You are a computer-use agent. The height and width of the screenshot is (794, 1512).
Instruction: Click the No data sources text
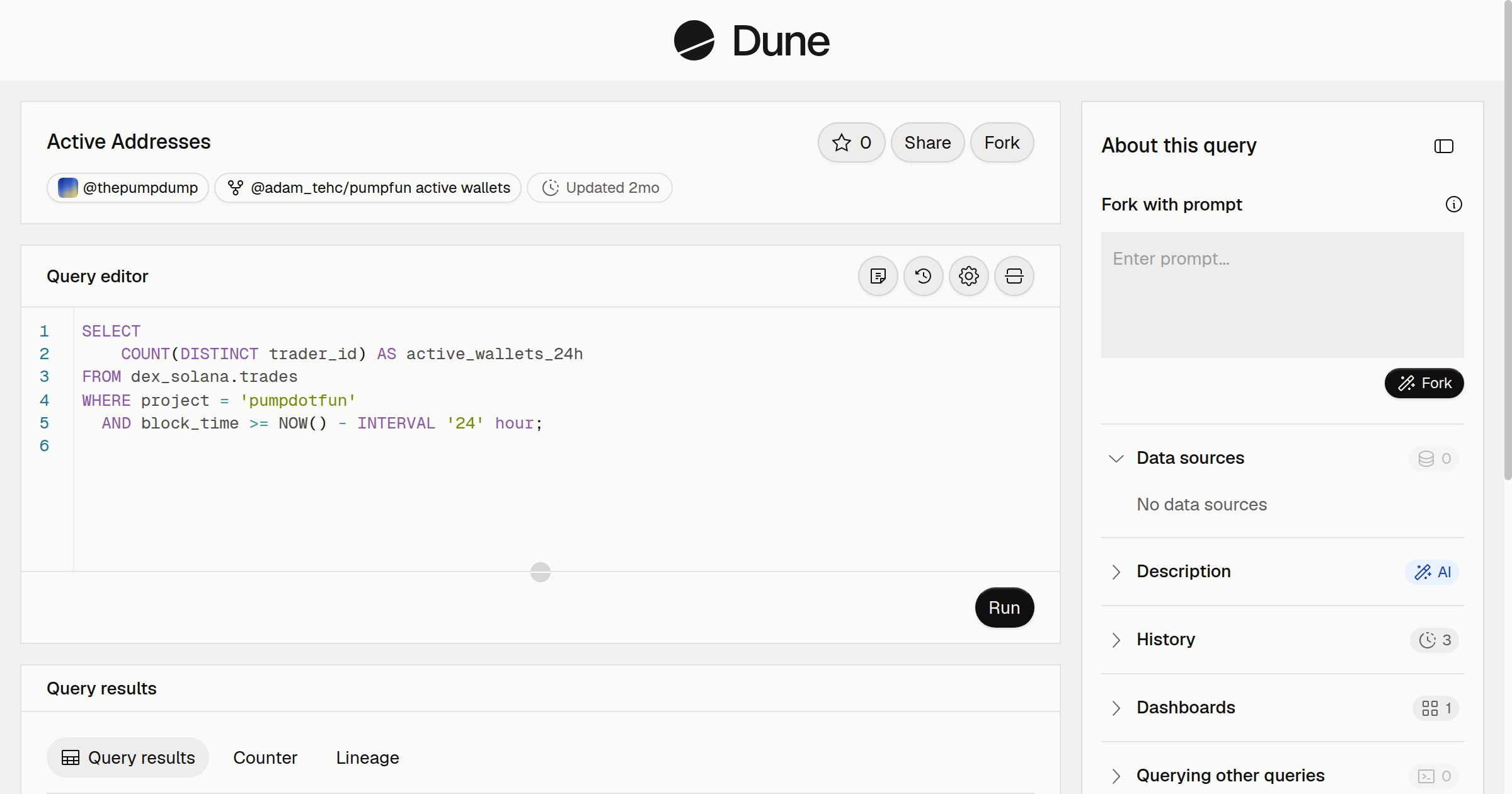pos(1201,504)
